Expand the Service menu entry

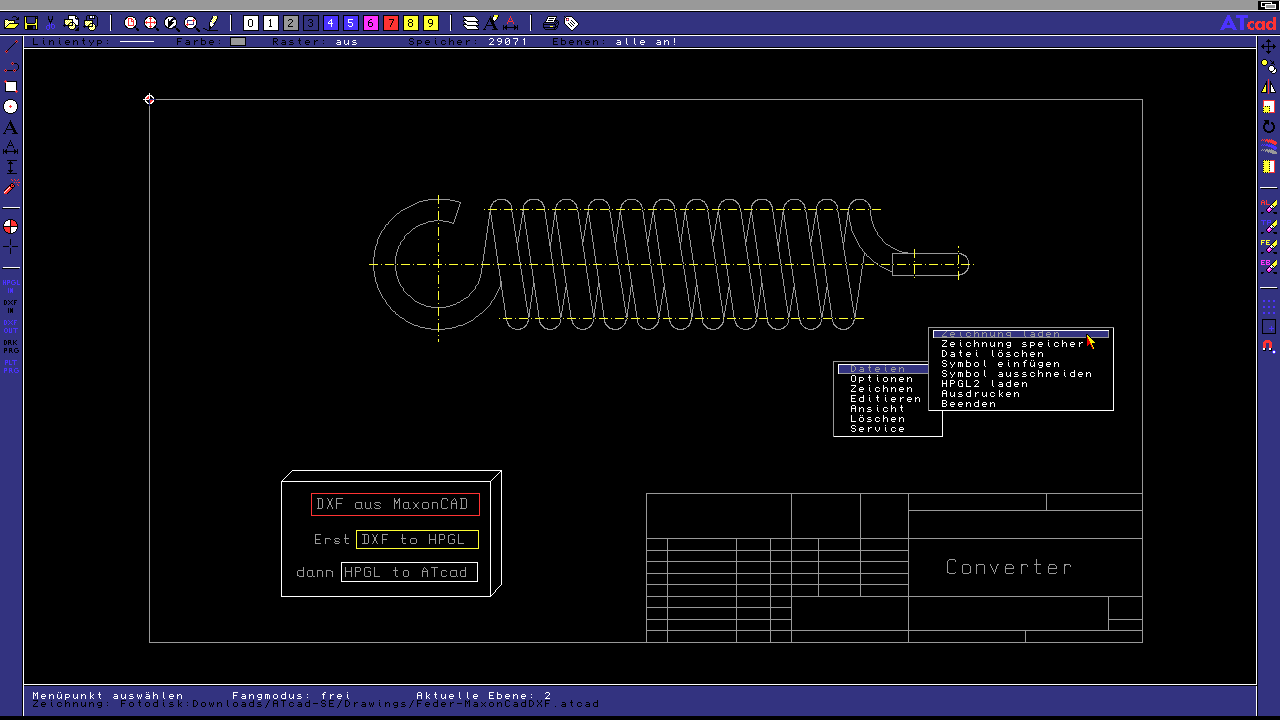tap(877, 429)
